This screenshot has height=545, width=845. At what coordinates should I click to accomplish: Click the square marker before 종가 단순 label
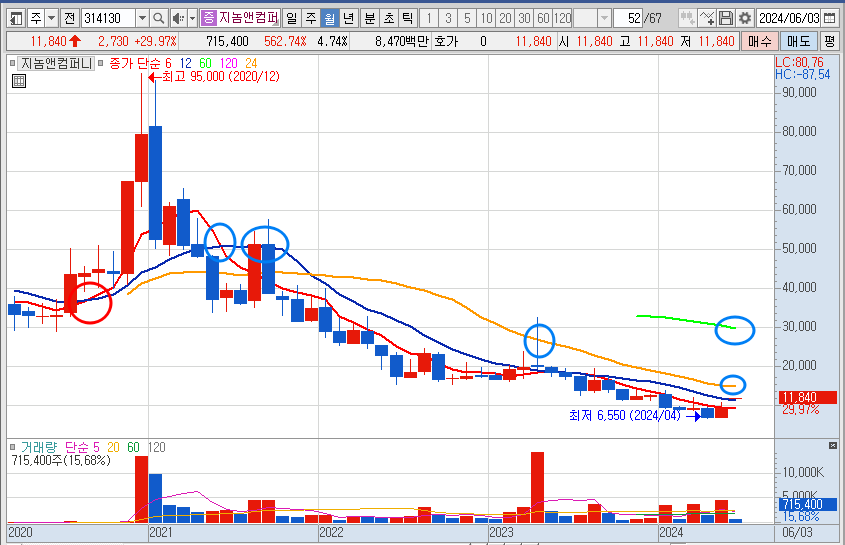pos(100,64)
